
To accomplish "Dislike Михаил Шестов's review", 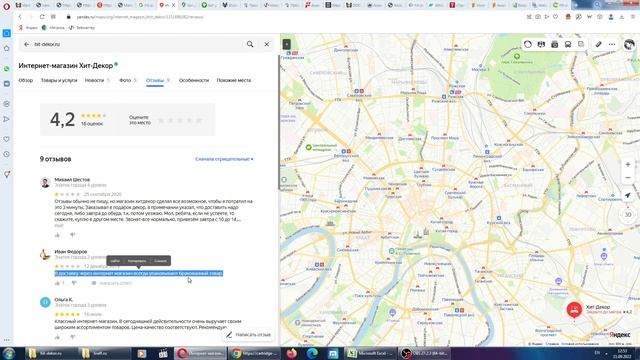I will tap(73, 235).
